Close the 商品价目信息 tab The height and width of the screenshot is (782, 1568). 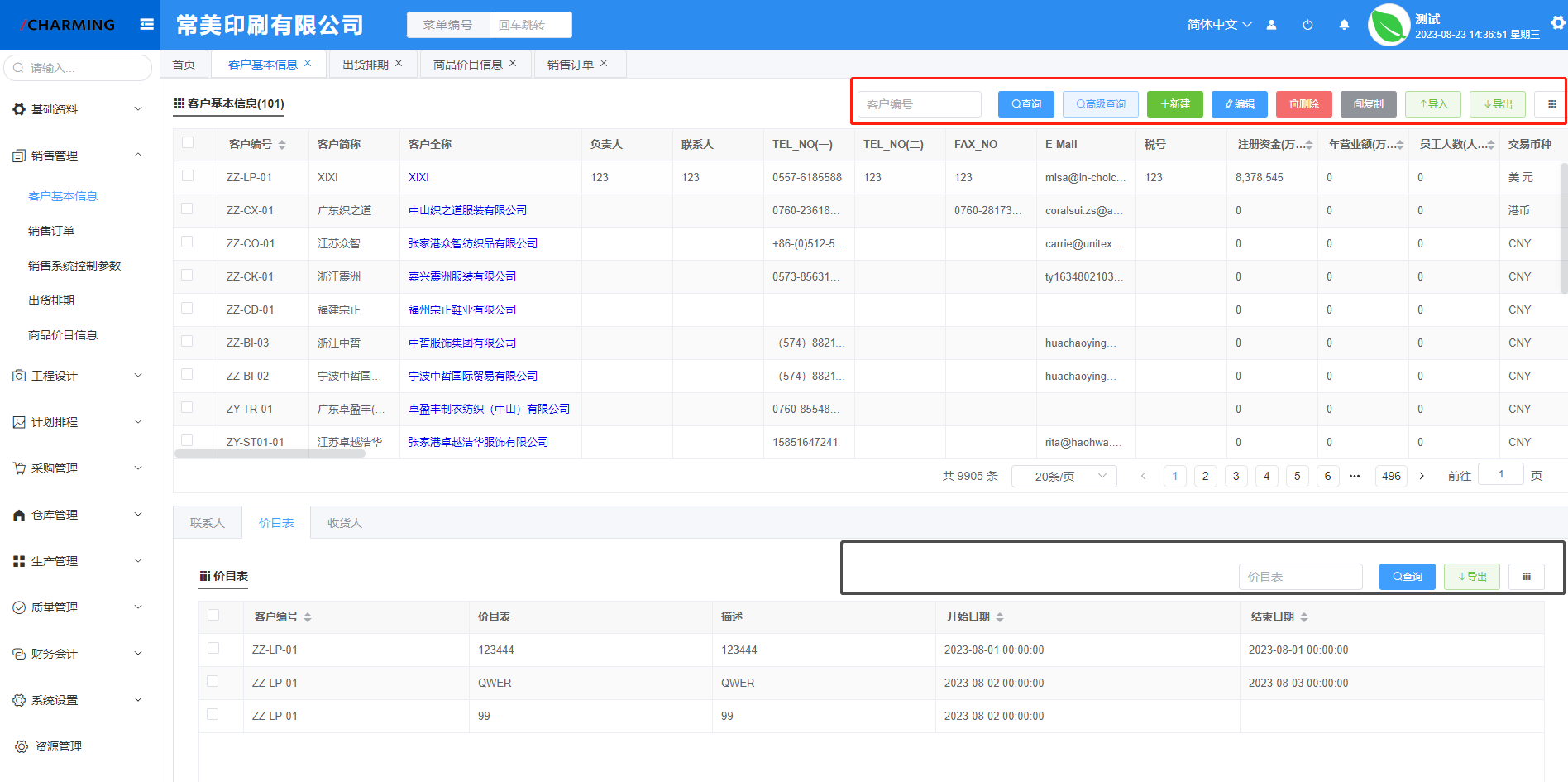pos(513,63)
